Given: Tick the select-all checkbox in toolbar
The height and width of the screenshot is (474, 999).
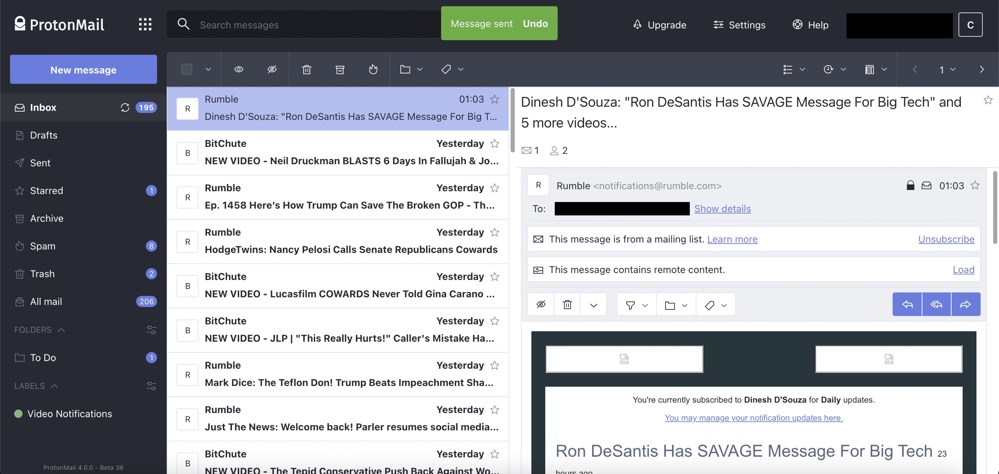Looking at the screenshot, I should coord(187,69).
